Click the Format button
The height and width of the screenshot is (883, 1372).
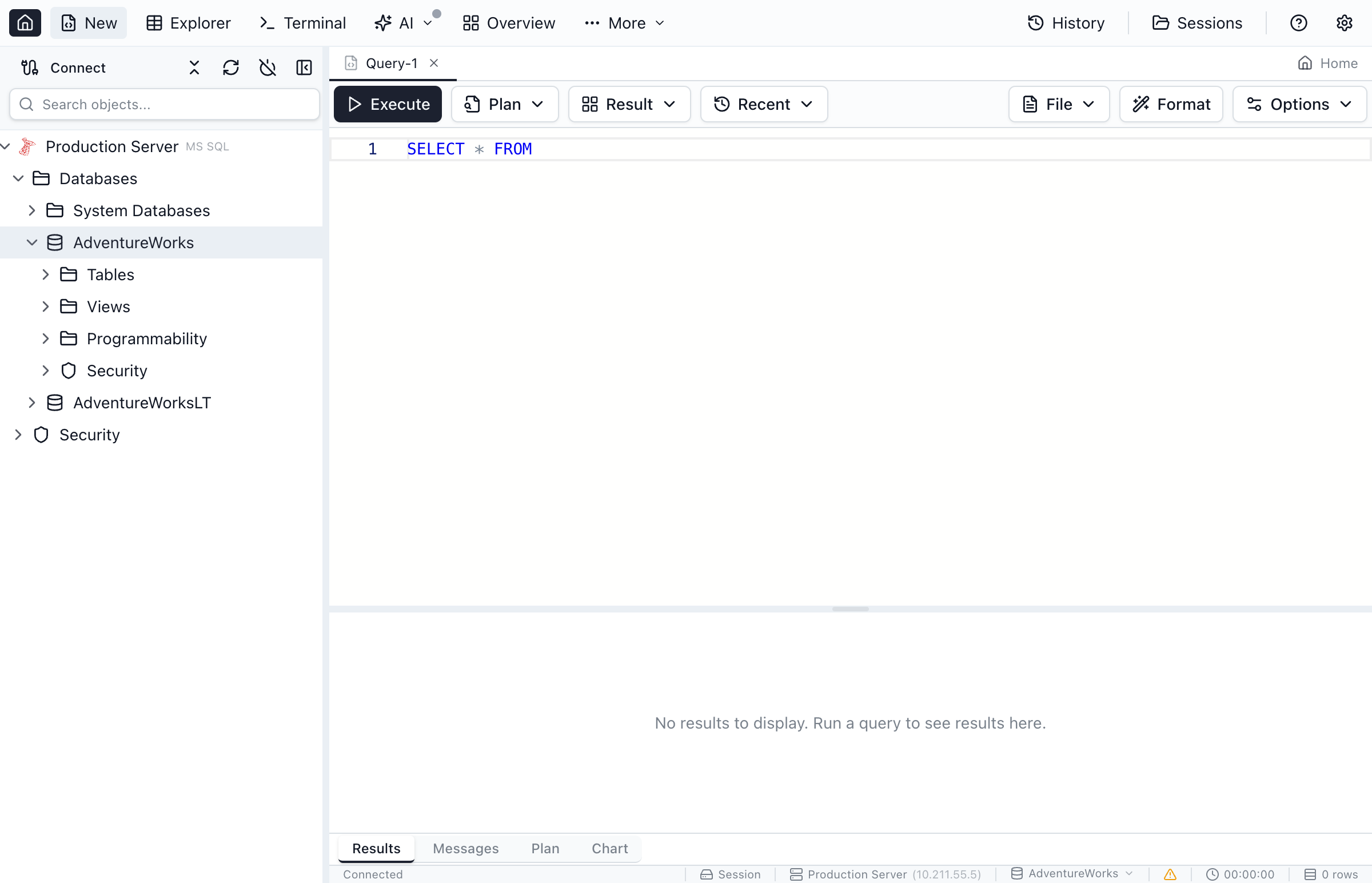point(1171,104)
